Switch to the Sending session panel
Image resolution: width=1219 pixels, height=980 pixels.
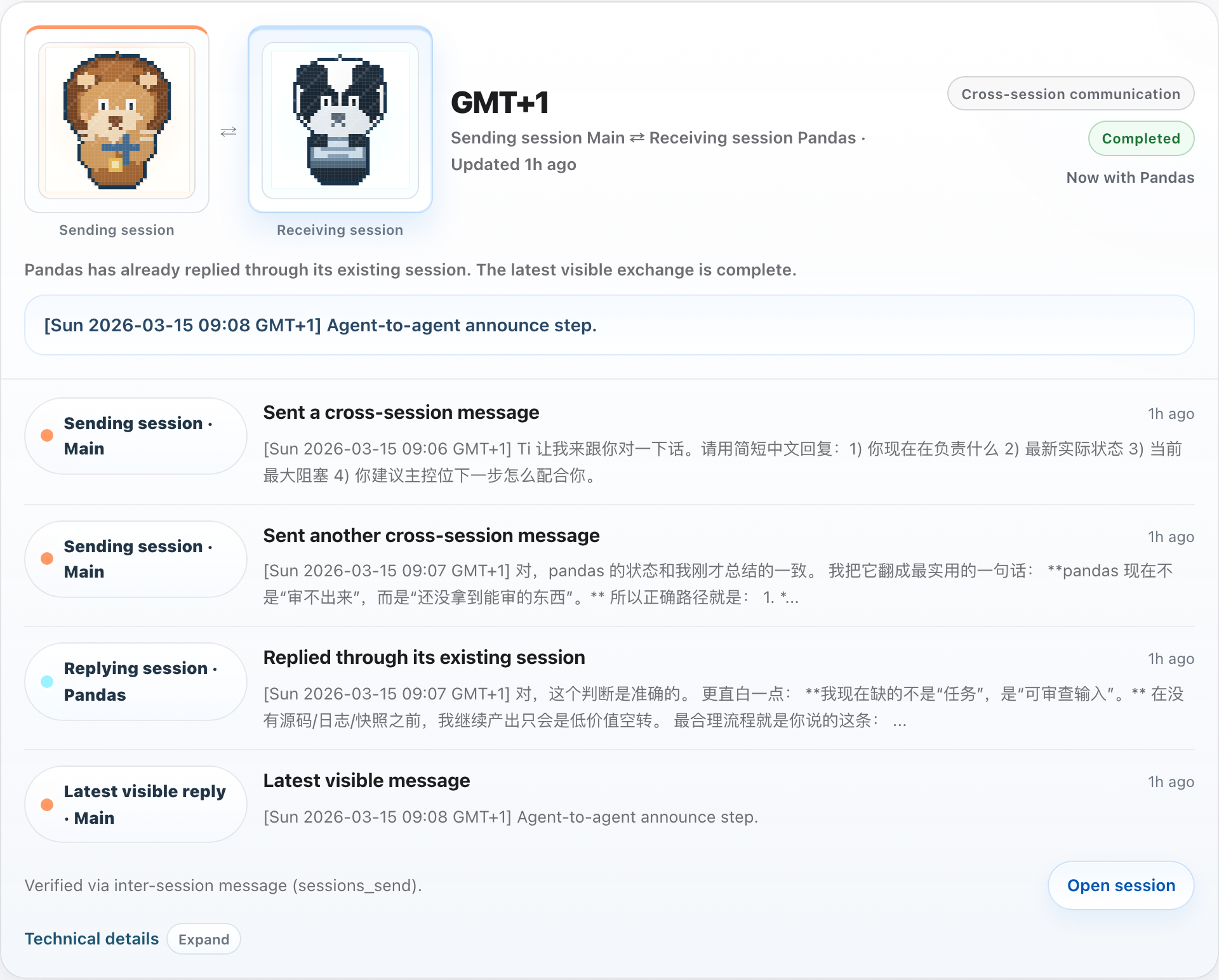(x=117, y=230)
